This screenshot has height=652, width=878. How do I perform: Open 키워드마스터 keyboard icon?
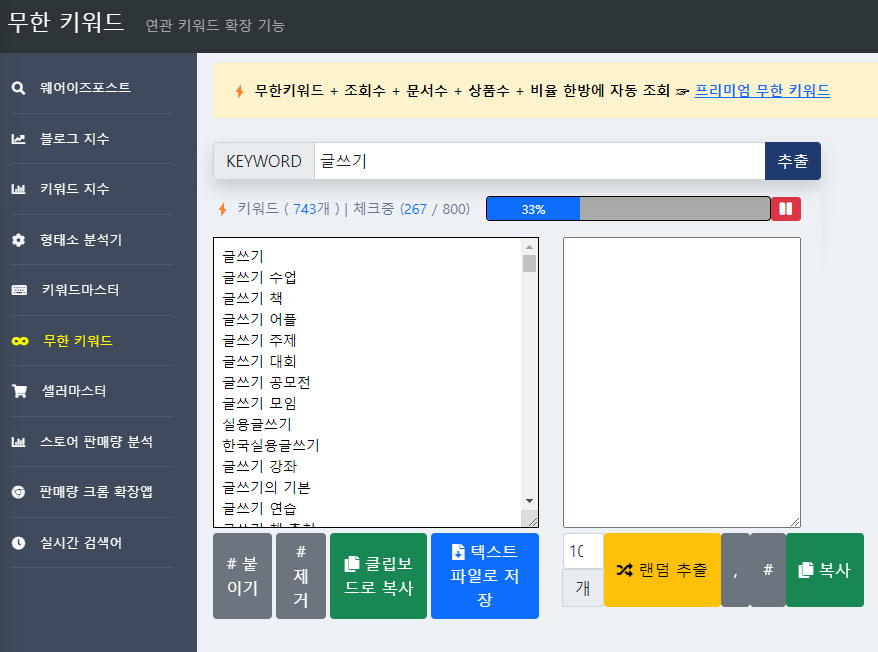[x=19, y=290]
